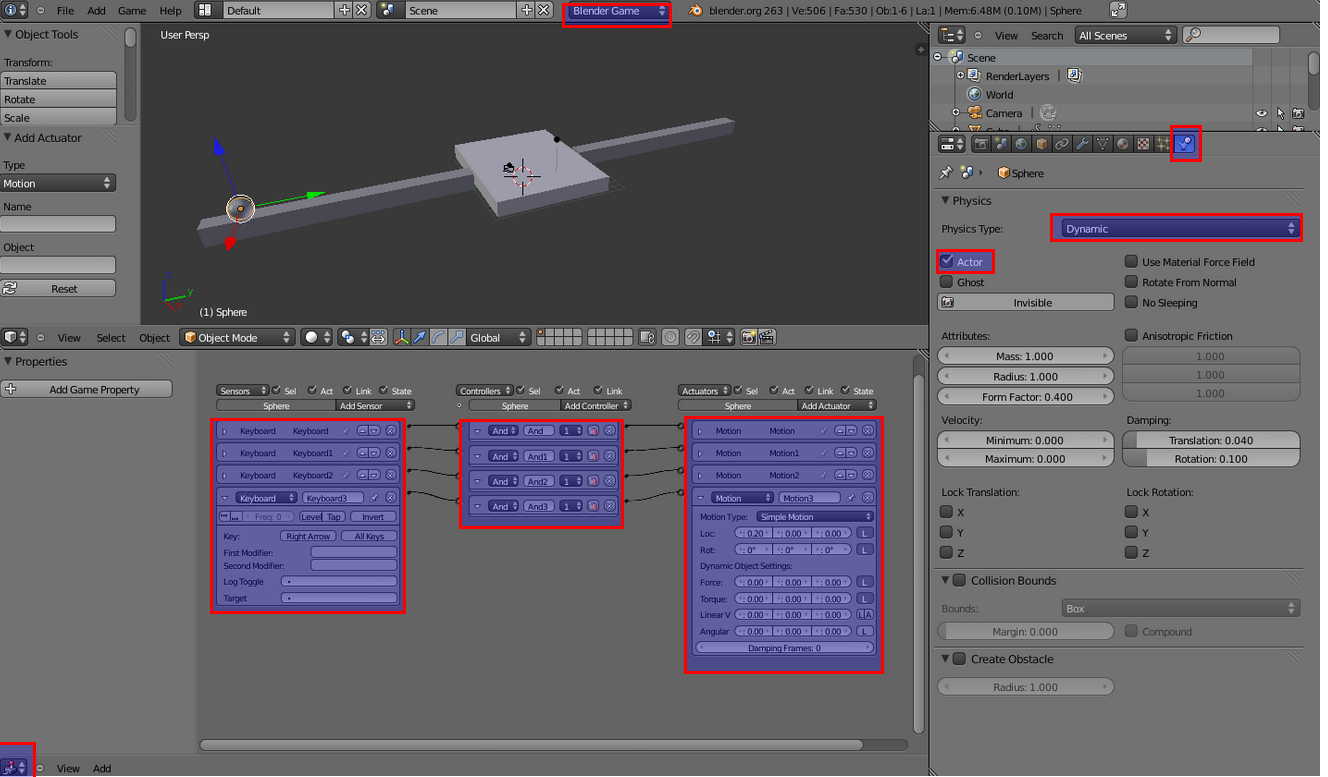Image resolution: width=1328 pixels, height=777 pixels.
Task: Open the Modifiers wrench tab
Action: (x=1082, y=144)
